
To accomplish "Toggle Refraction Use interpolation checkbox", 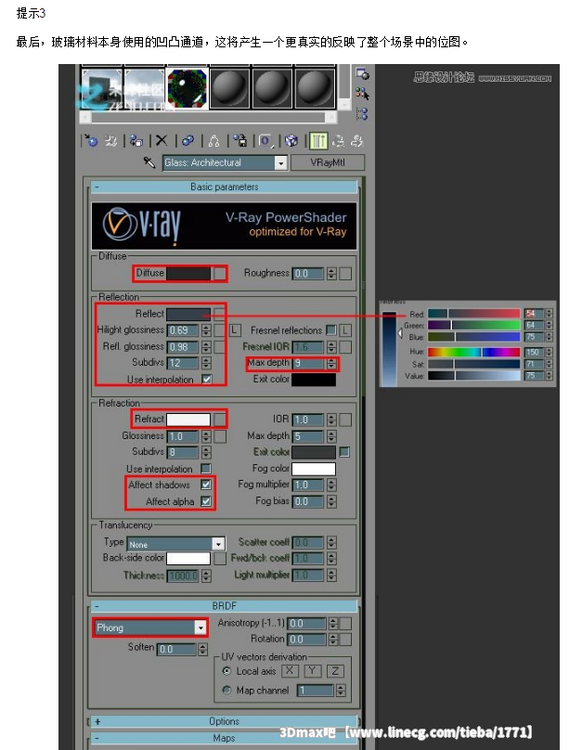I will click(206, 468).
